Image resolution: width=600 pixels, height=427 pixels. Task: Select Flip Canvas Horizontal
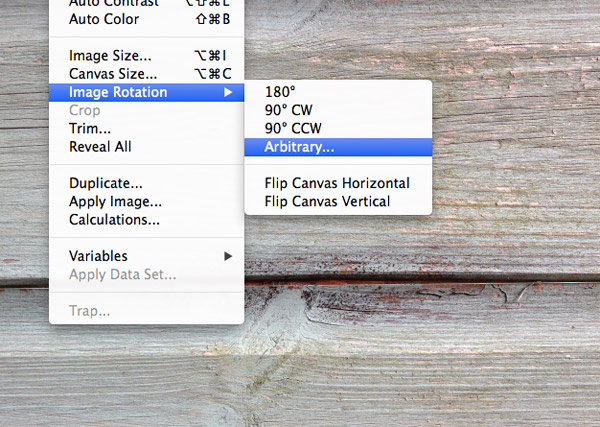tap(337, 183)
